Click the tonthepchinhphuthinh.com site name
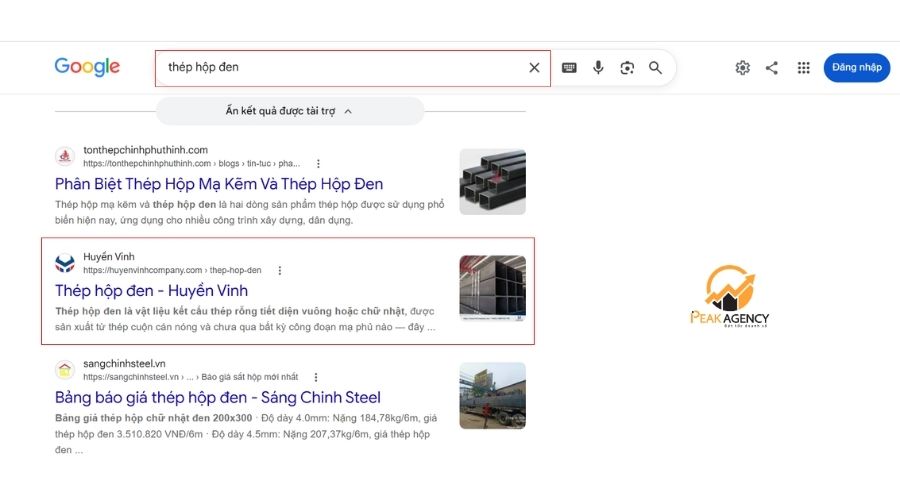The image size is (900, 500). click(x=146, y=150)
